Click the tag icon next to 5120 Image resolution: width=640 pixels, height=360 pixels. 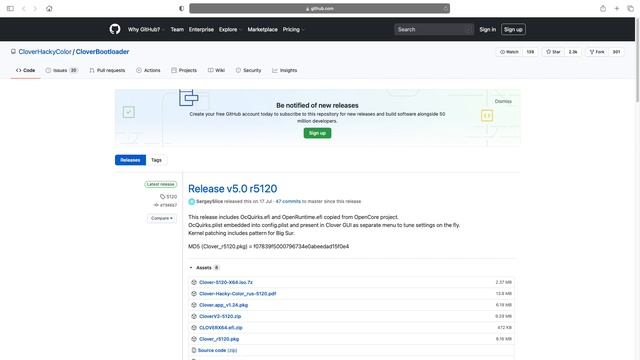click(162, 197)
